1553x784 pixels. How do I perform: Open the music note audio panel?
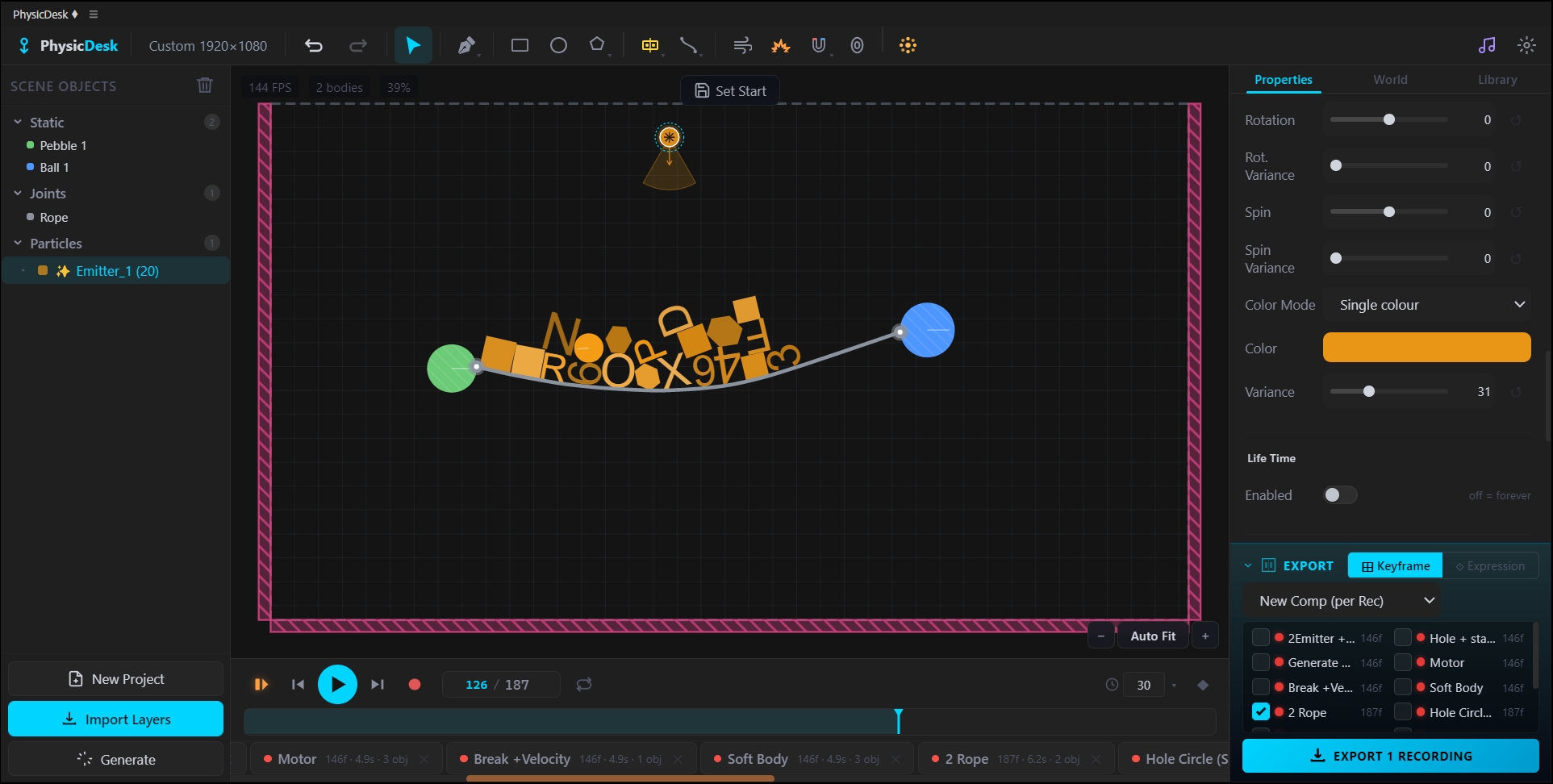point(1487,45)
